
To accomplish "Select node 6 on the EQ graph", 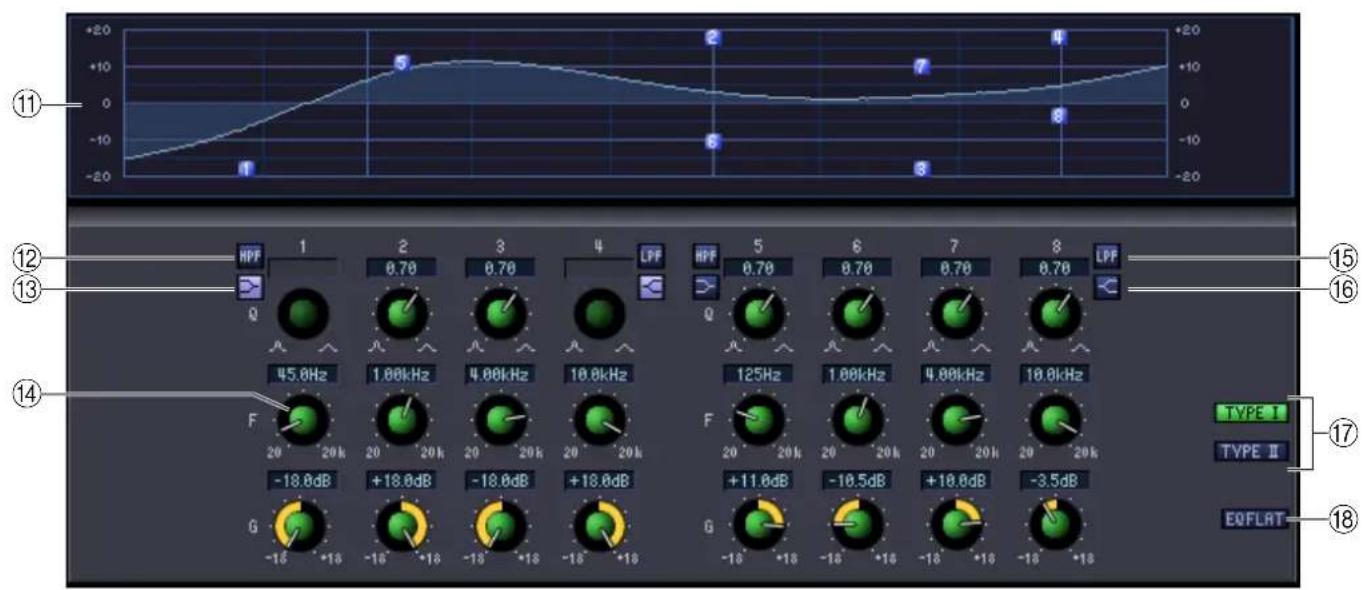I will tap(713, 142).
